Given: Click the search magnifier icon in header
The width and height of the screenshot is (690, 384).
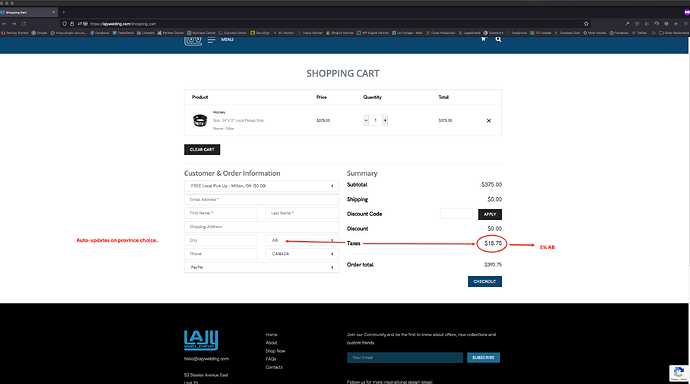Looking at the screenshot, I should pyautogui.click(x=498, y=39).
